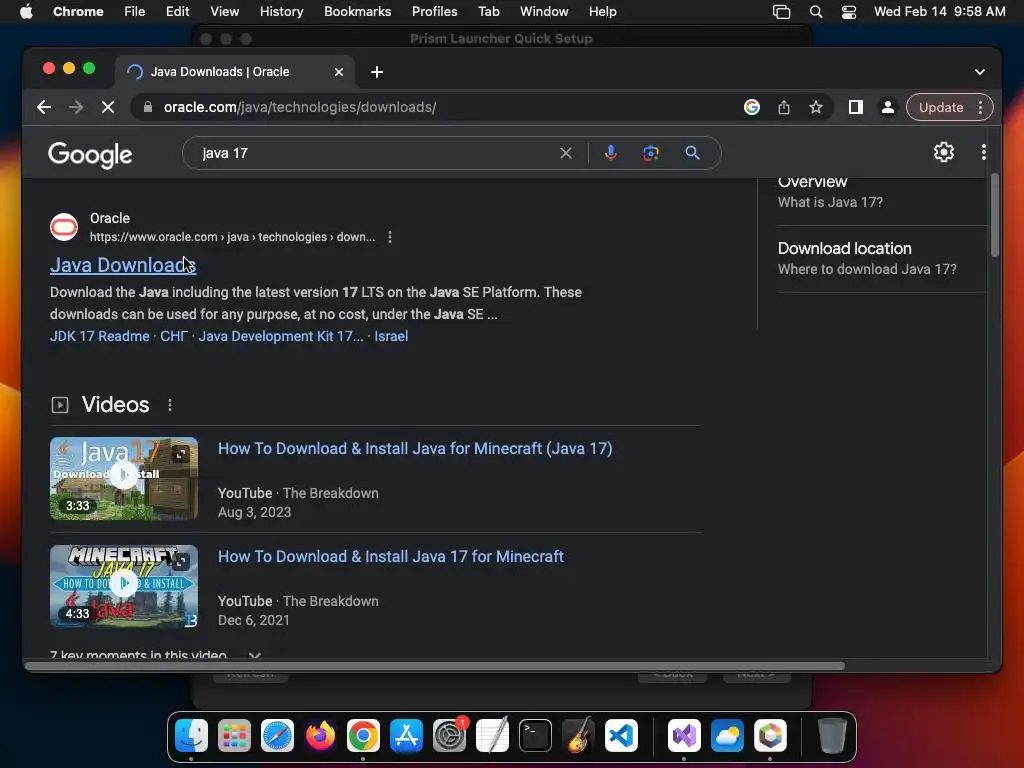Open the Tab menu
This screenshot has width=1024, height=768.
tap(488, 12)
